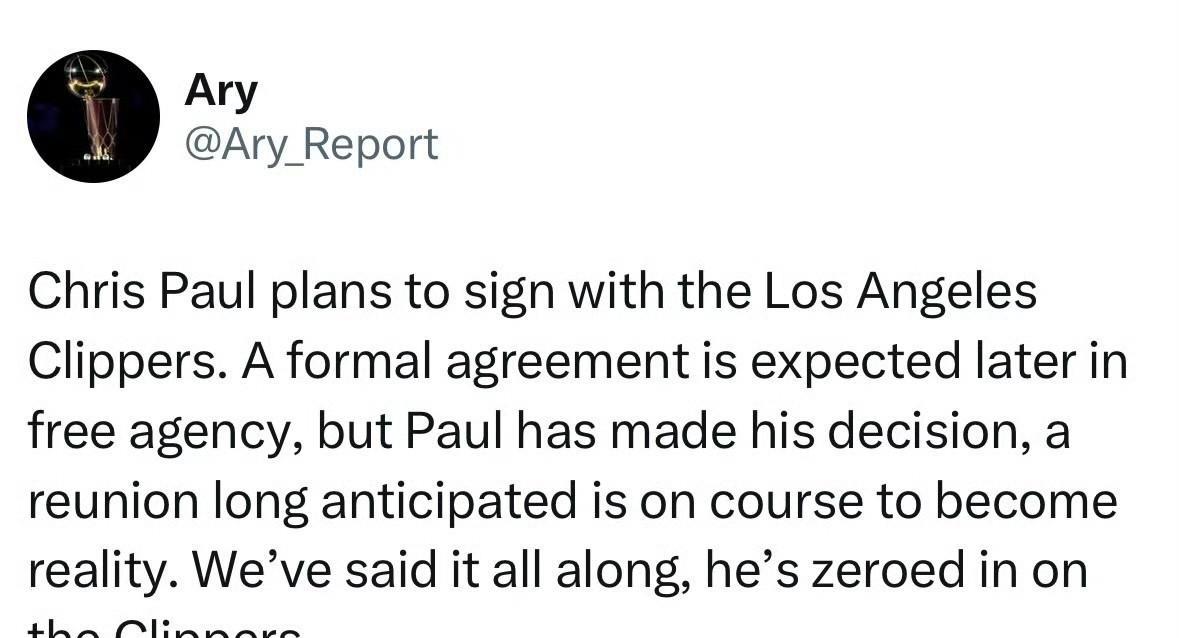Open the @Ary_Report handle link
Screen dimensions: 1179x638
tap(311, 145)
